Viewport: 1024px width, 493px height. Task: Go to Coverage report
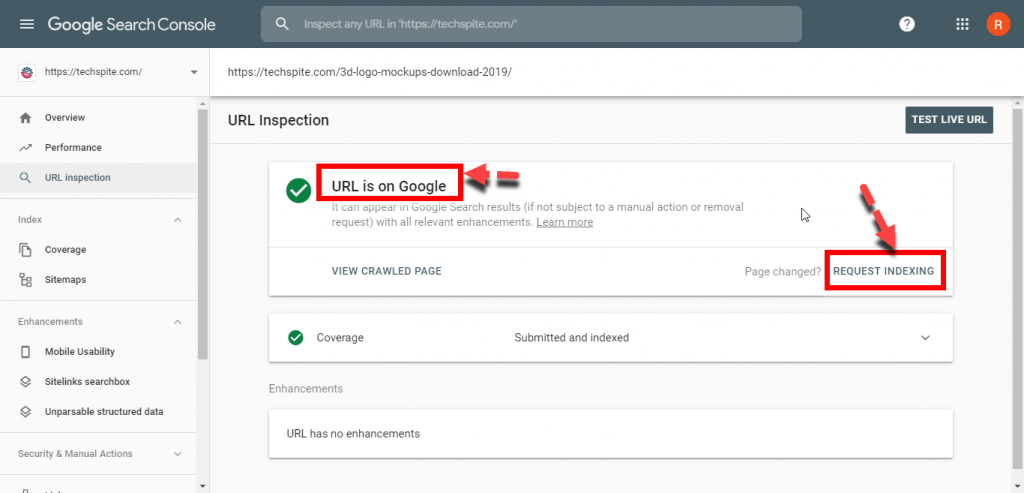coord(65,249)
